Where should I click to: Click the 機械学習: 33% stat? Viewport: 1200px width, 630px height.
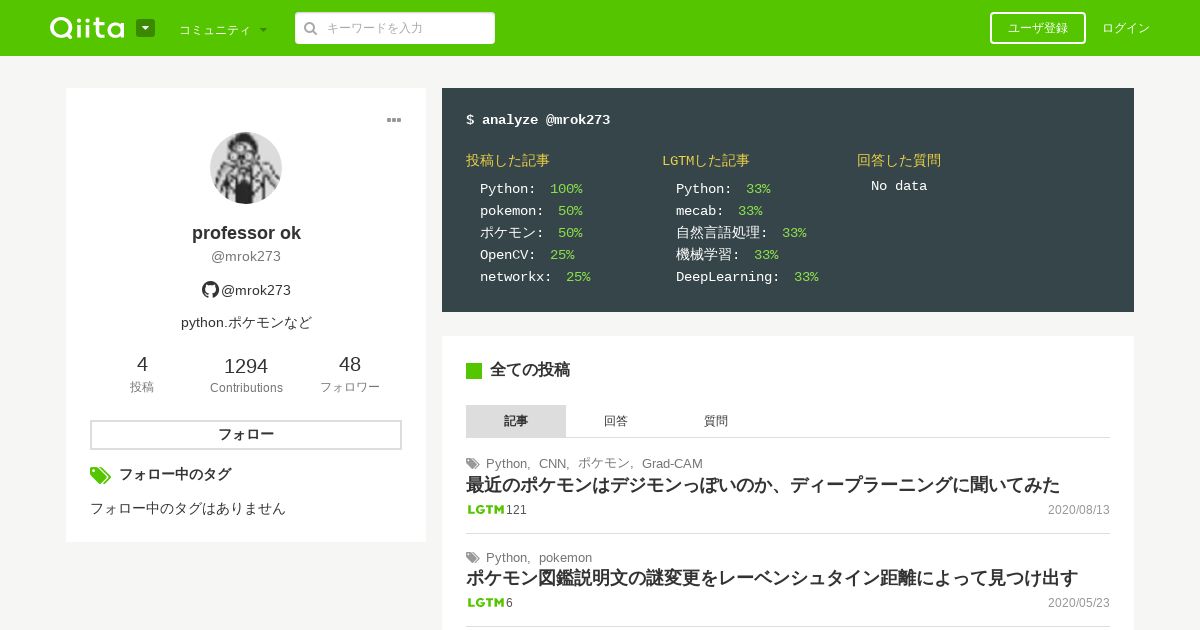click(x=727, y=255)
